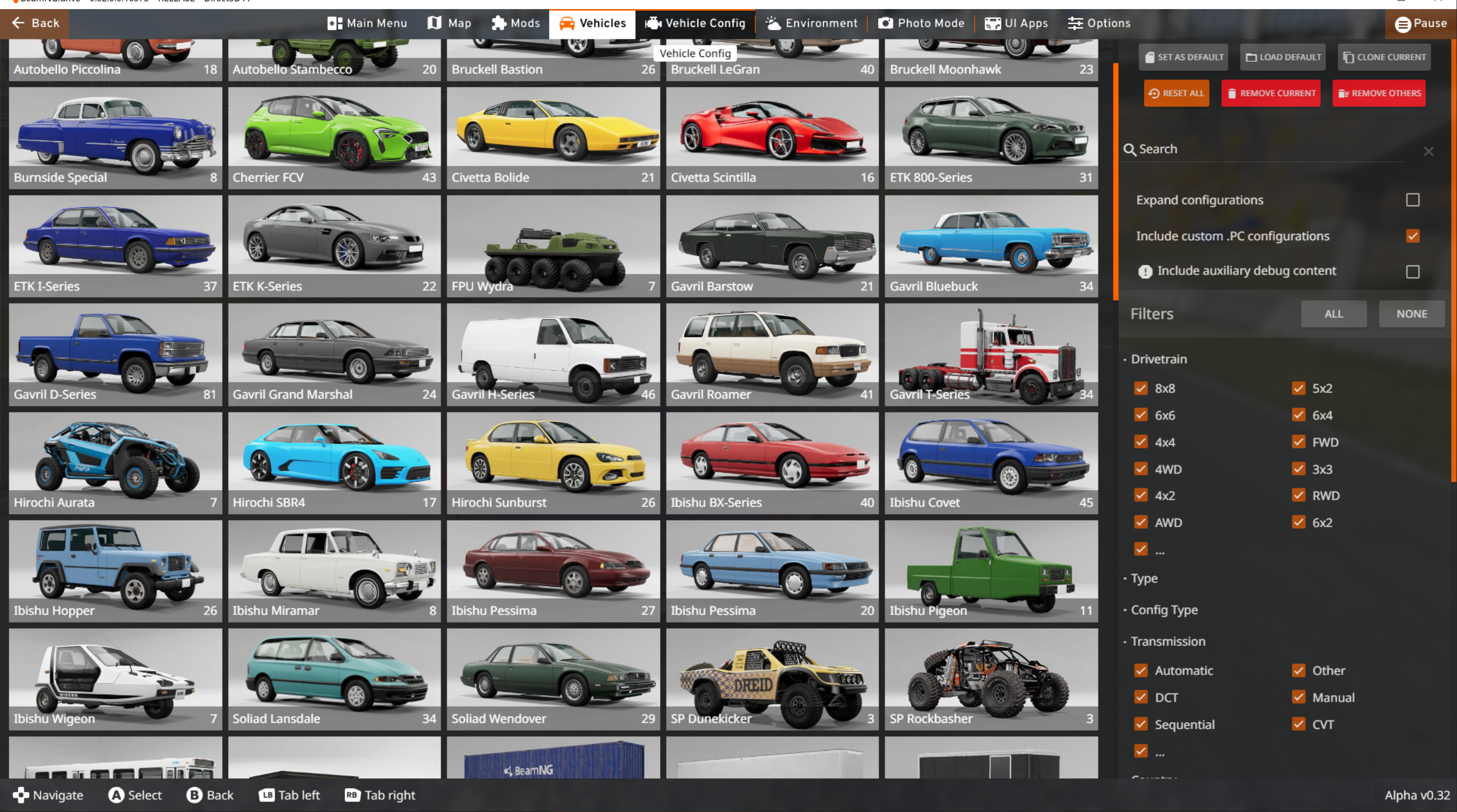The width and height of the screenshot is (1457, 812).
Task: Open the Options menu
Action: point(1099,23)
